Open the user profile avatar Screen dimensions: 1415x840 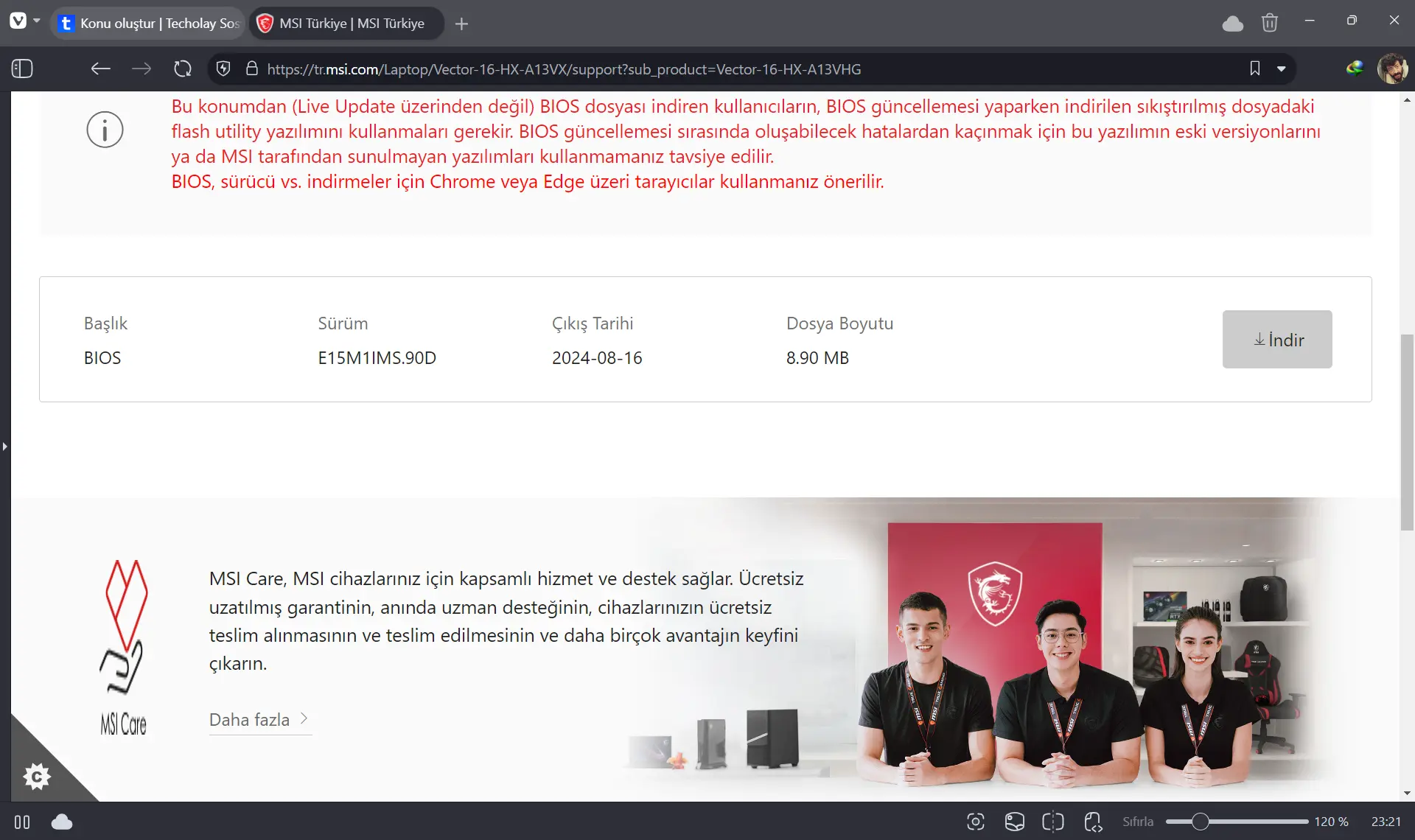click(1392, 69)
